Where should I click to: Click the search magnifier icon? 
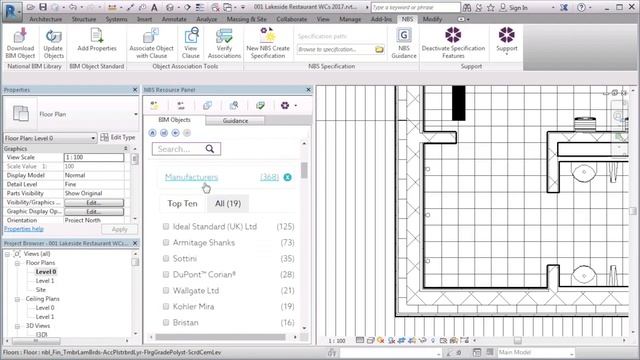point(210,149)
